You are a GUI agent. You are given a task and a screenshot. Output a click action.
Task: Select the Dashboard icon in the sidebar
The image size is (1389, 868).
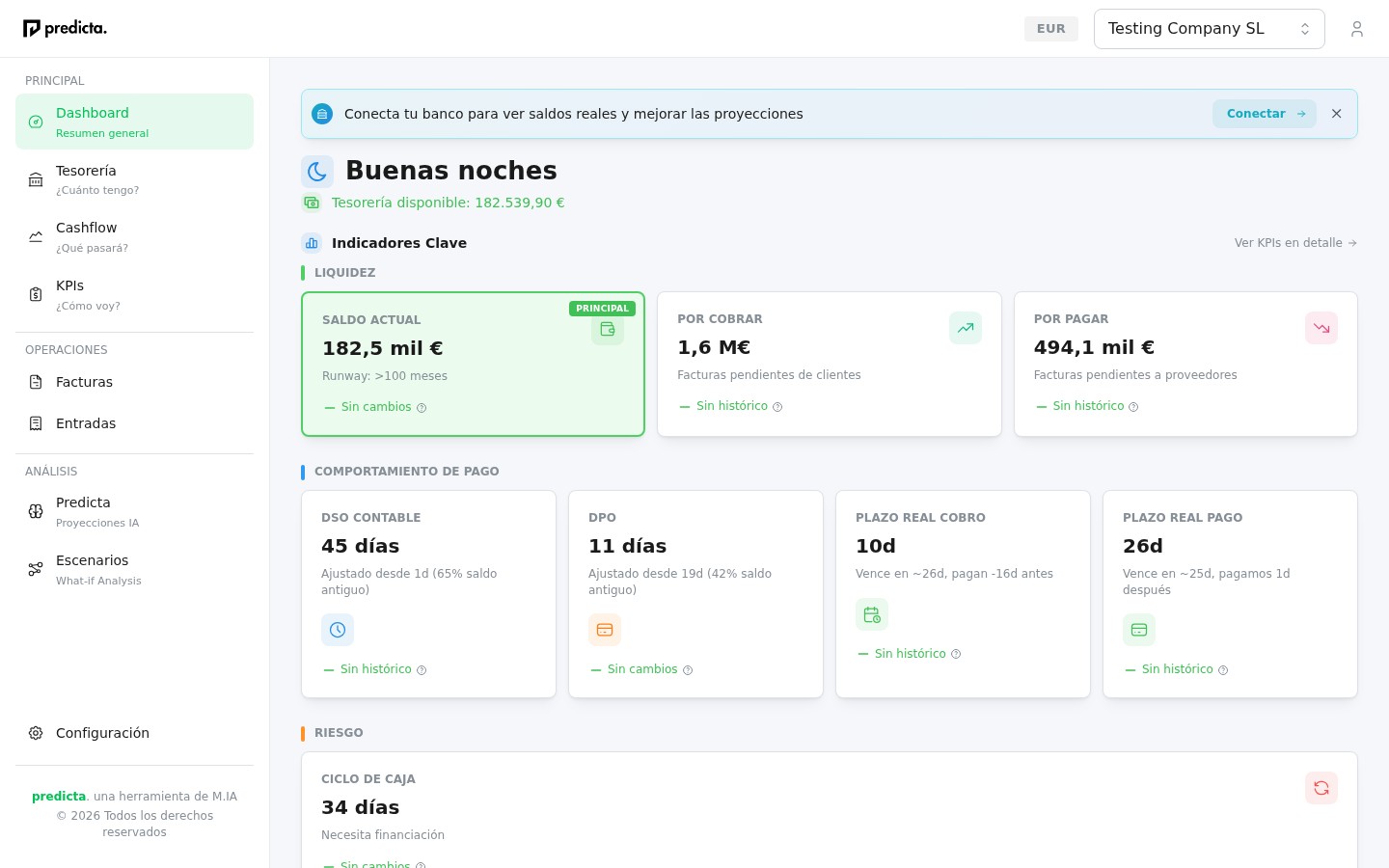36,122
